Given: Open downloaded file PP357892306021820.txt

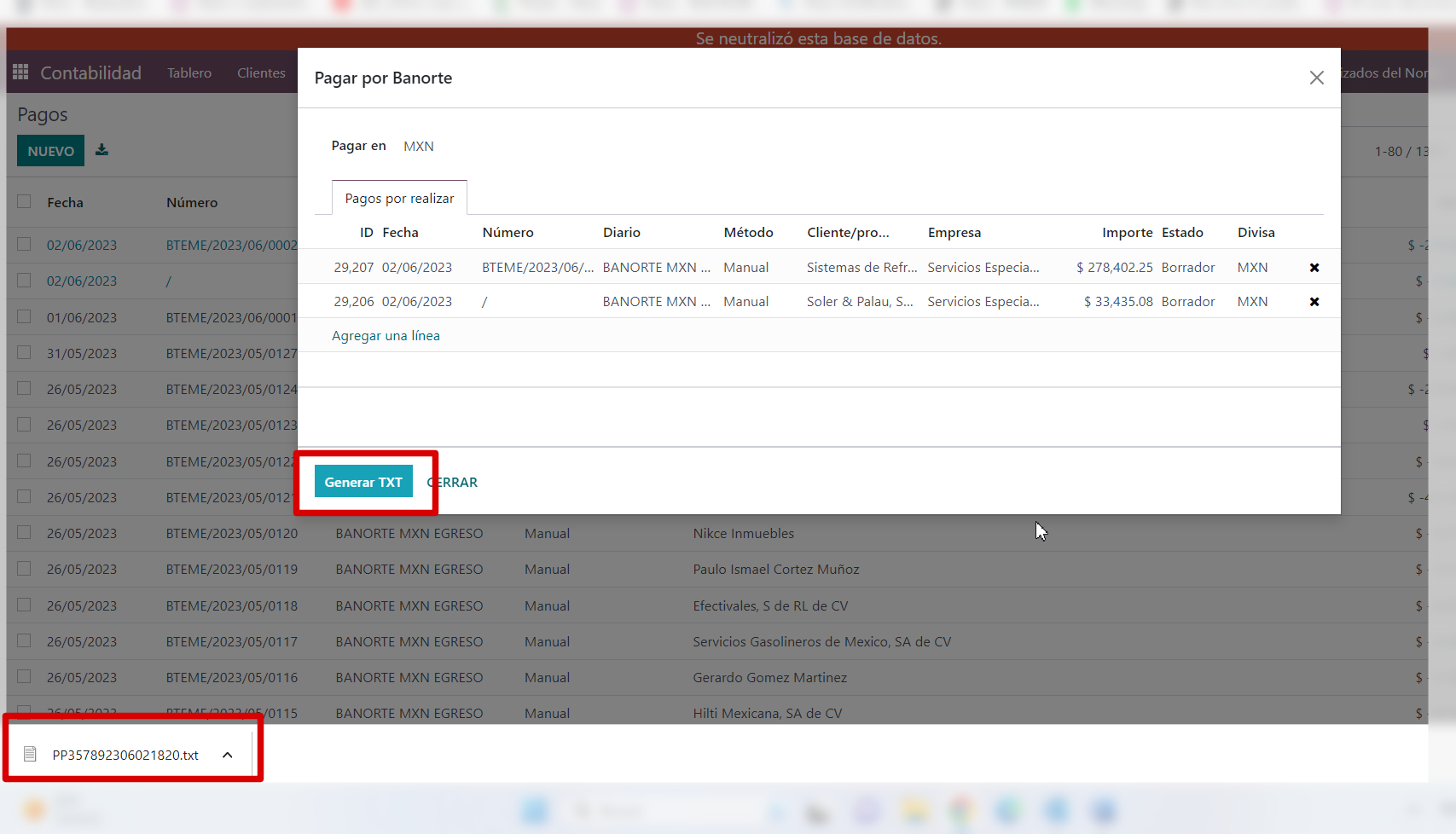Looking at the screenshot, I should (125, 755).
